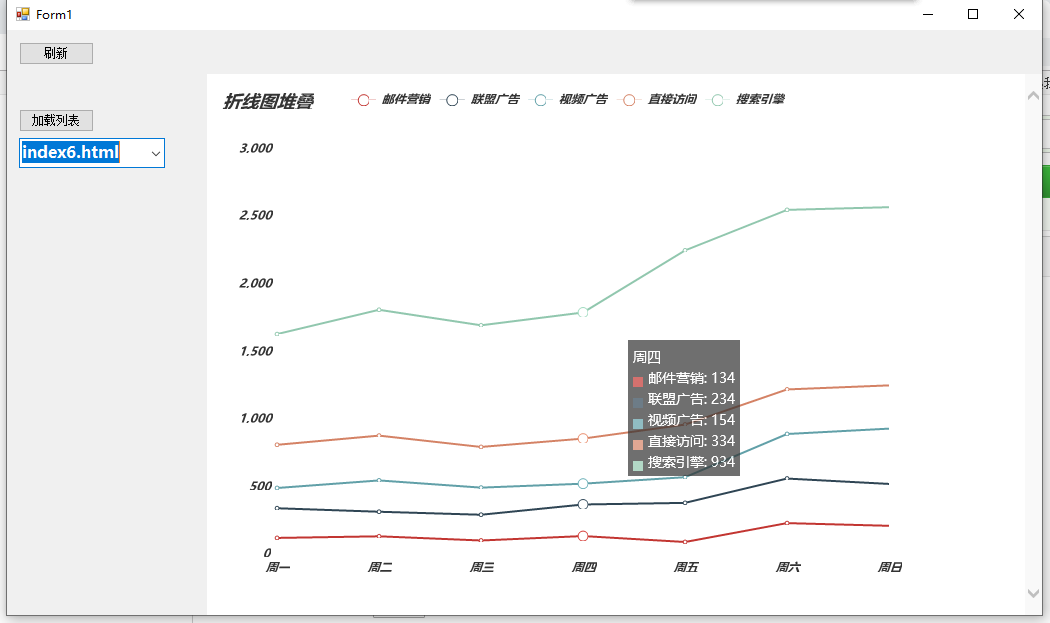
Task: Click the 邮件营销 data point on 周四
Action: (x=583, y=536)
